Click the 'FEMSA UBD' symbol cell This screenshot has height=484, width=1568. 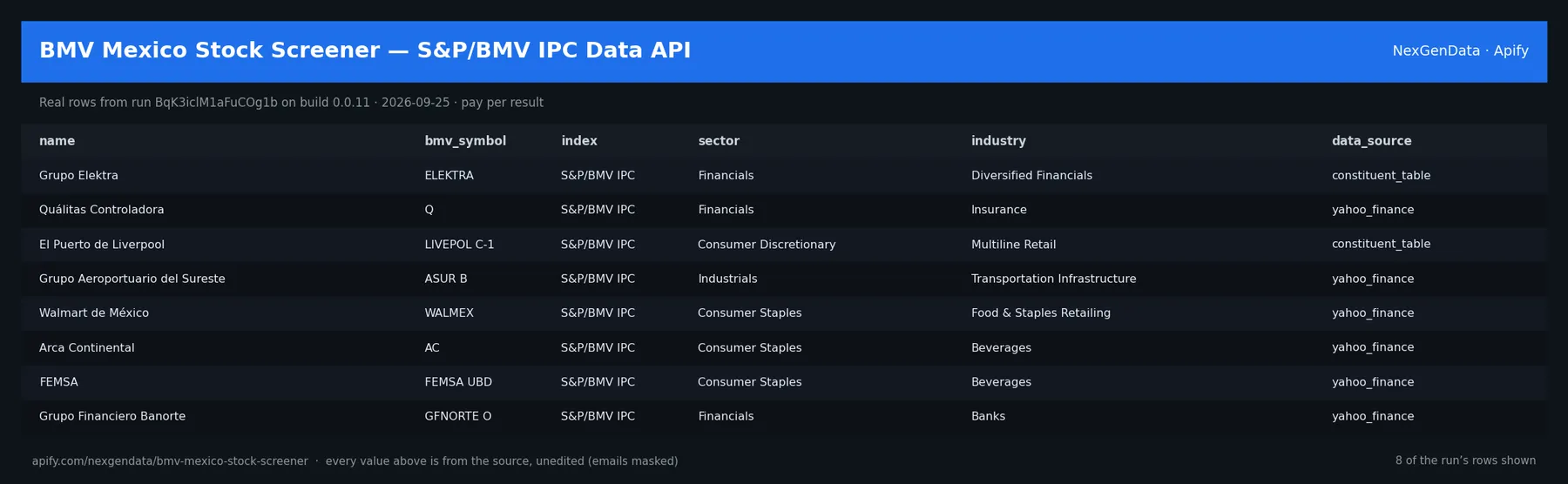point(457,382)
